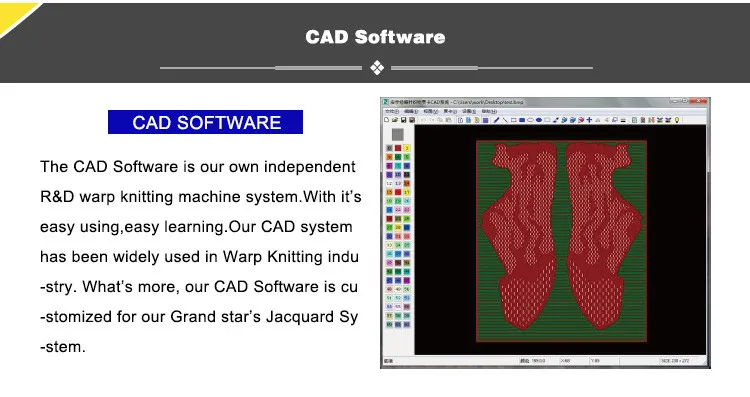750x397 pixels.
Task: Open the 编辑(E) Edit menu
Action: tap(411, 111)
